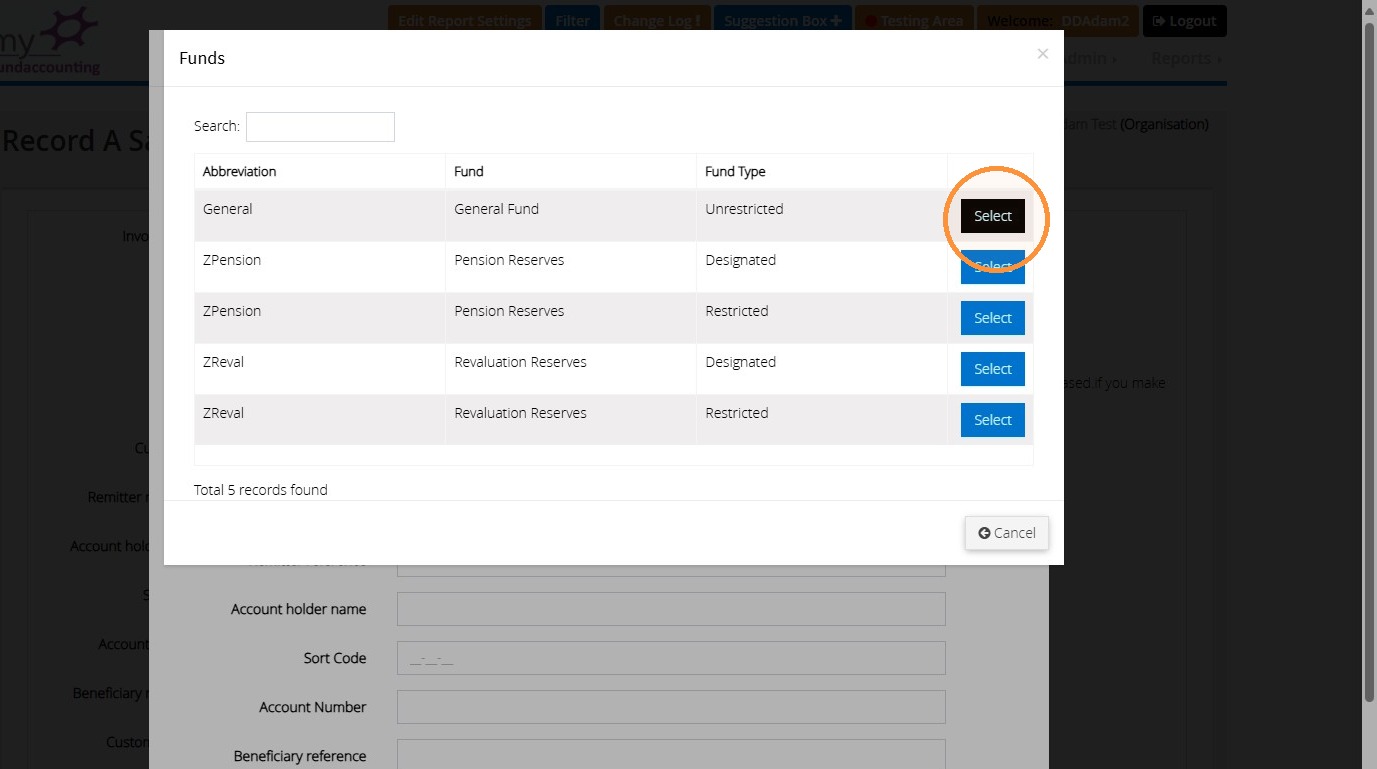This screenshot has width=1377, height=769.
Task: Click the General abbreviation cell
Action: click(x=319, y=215)
